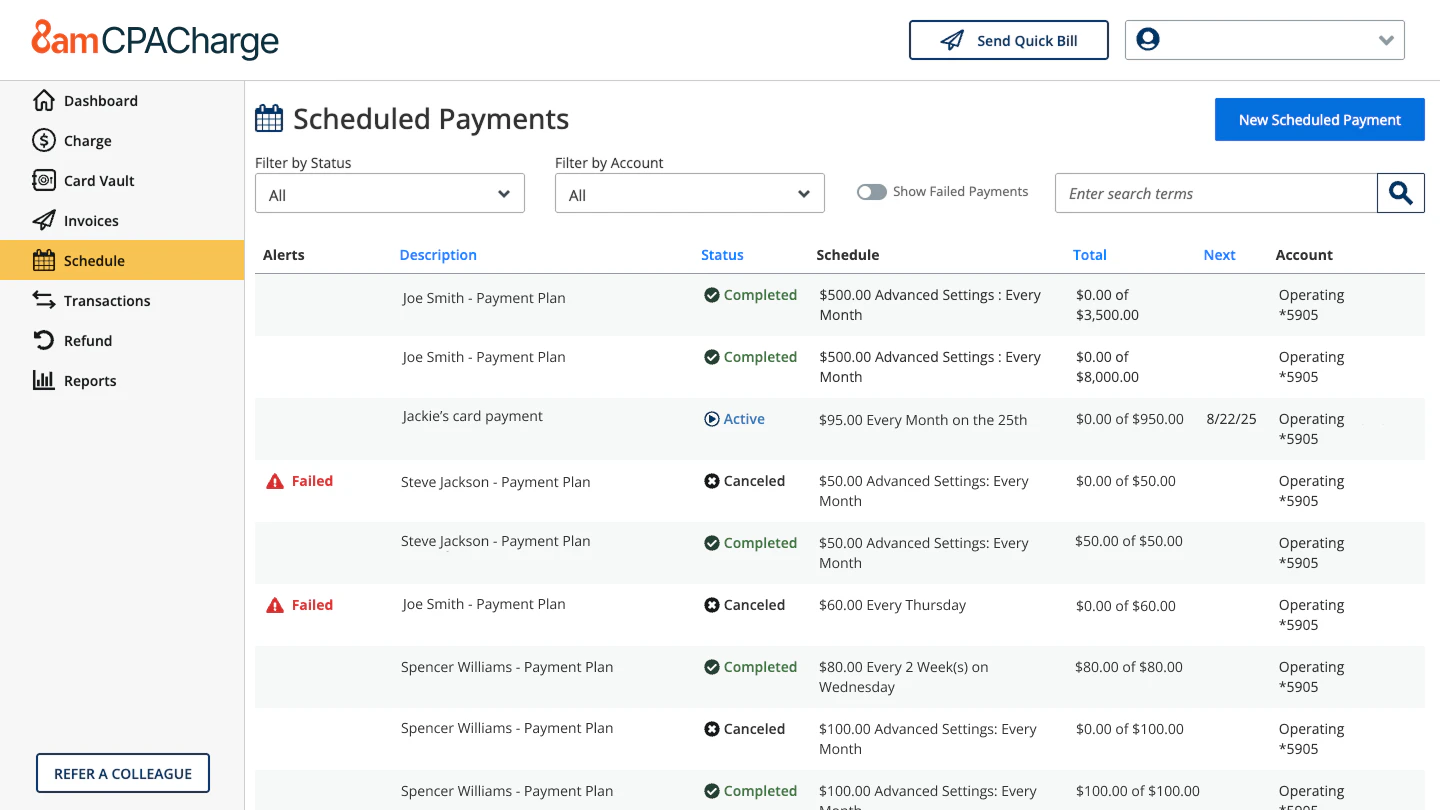The height and width of the screenshot is (810, 1440).
Task: Click the Active status on Jackie's card payment
Action: coord(734,419)
